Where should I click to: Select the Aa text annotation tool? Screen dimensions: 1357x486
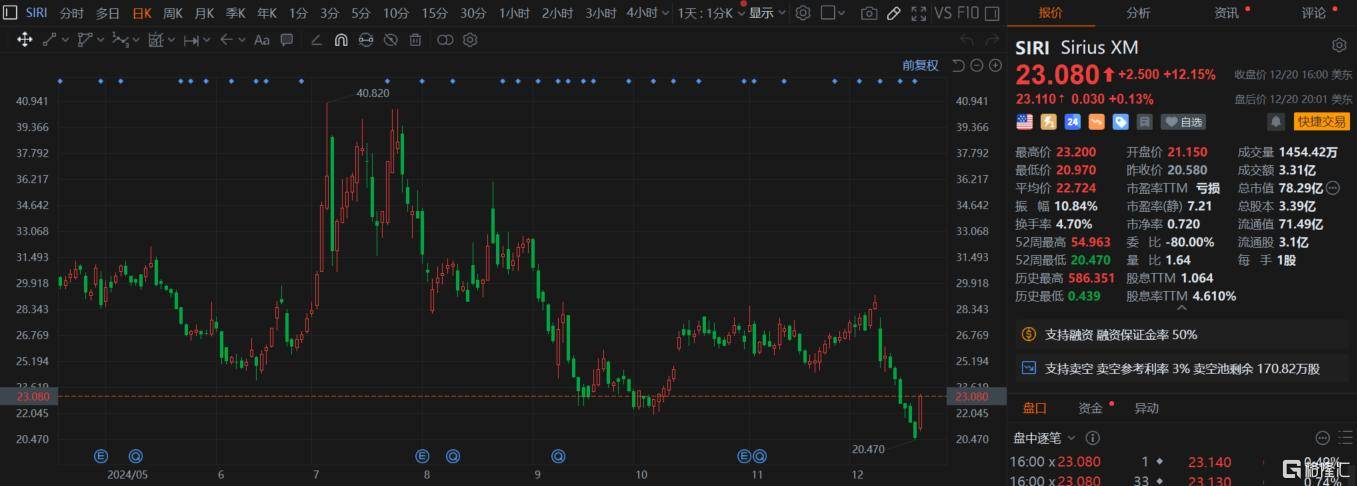(x=262, y=40)
